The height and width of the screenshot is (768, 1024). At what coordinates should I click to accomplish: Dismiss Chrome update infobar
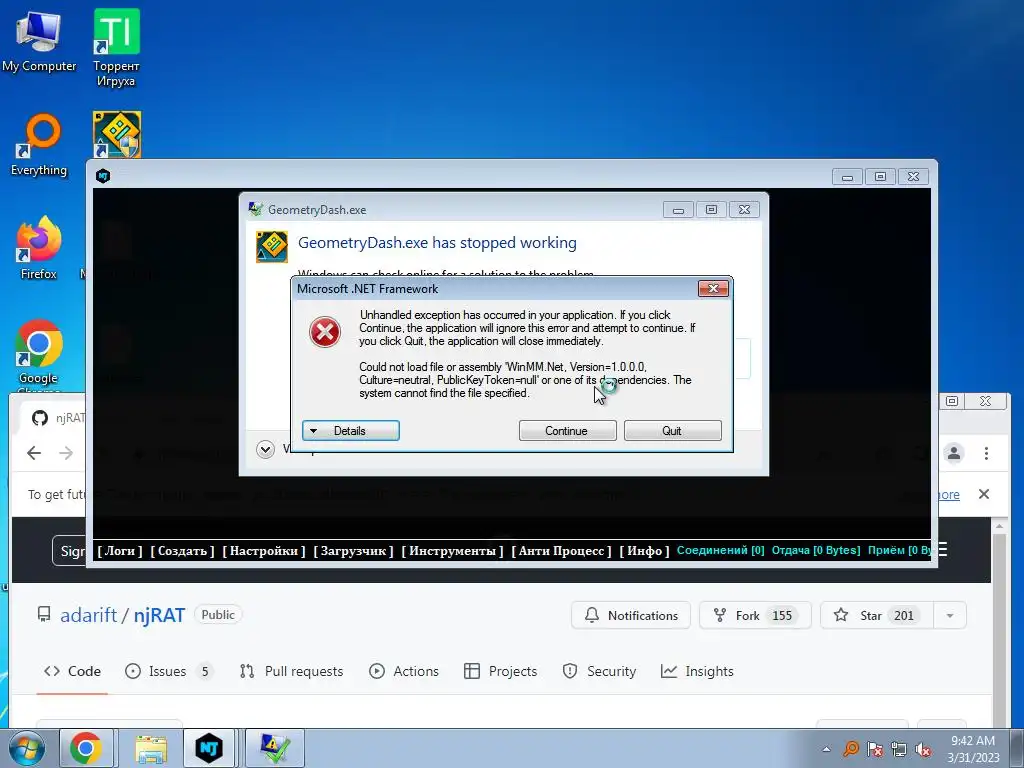984,494
